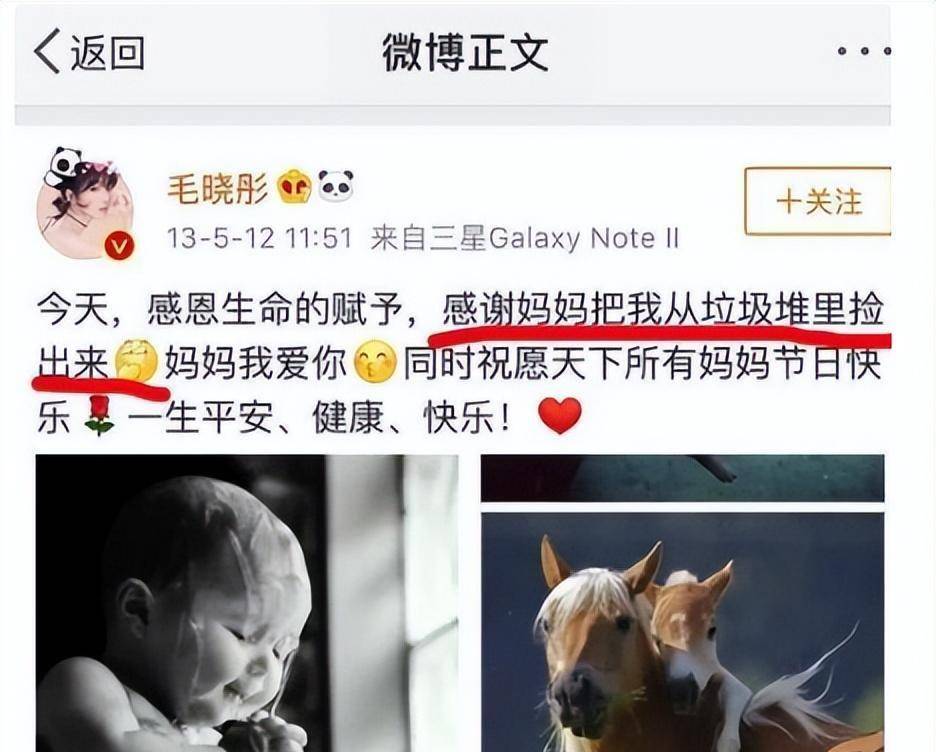
Task: Tap the back arrow chevron
Action: tap(47, 51)
